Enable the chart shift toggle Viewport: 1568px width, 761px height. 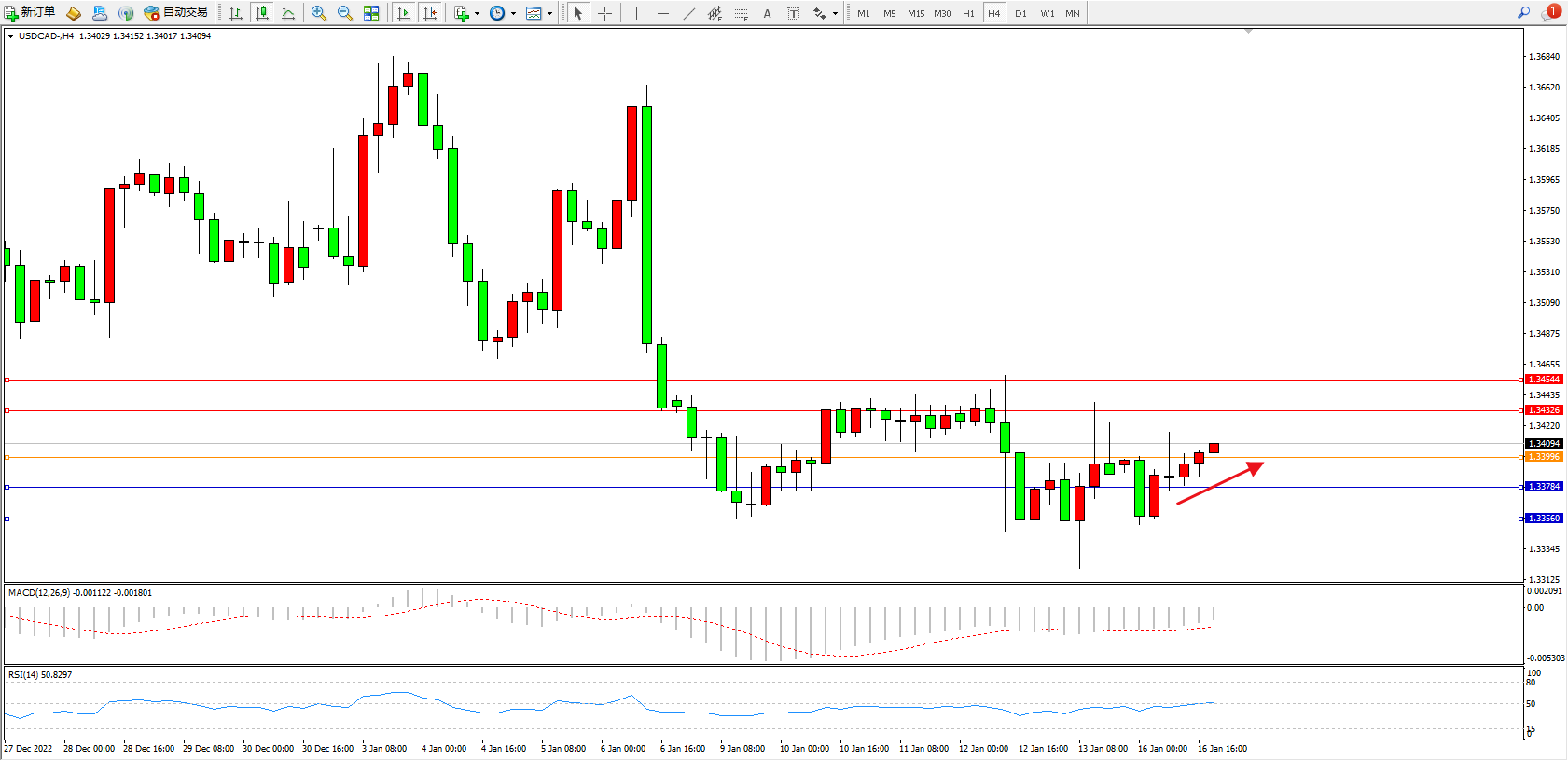[430, 13]
